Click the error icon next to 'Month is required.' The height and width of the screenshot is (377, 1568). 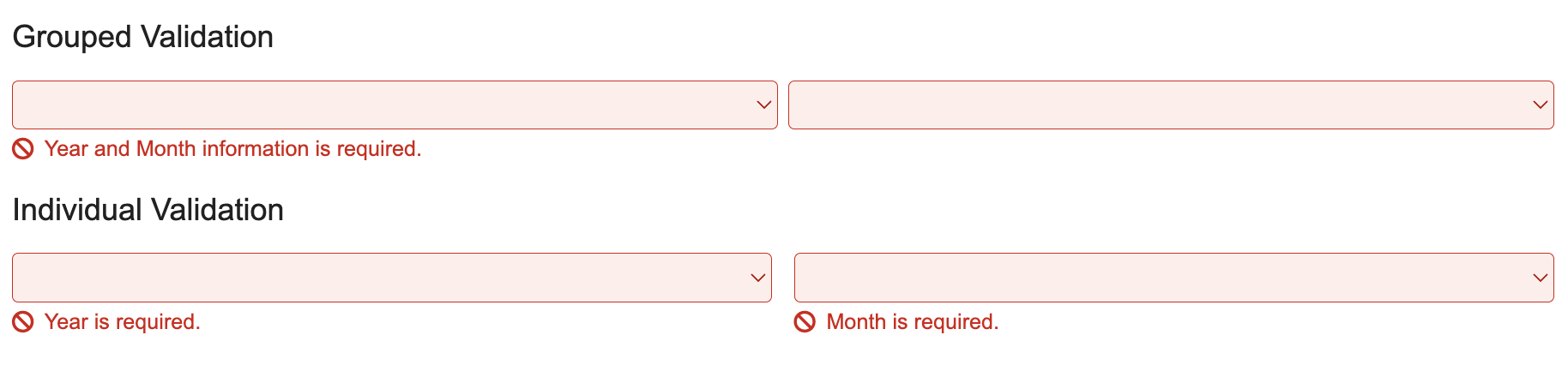click(805, 322)
